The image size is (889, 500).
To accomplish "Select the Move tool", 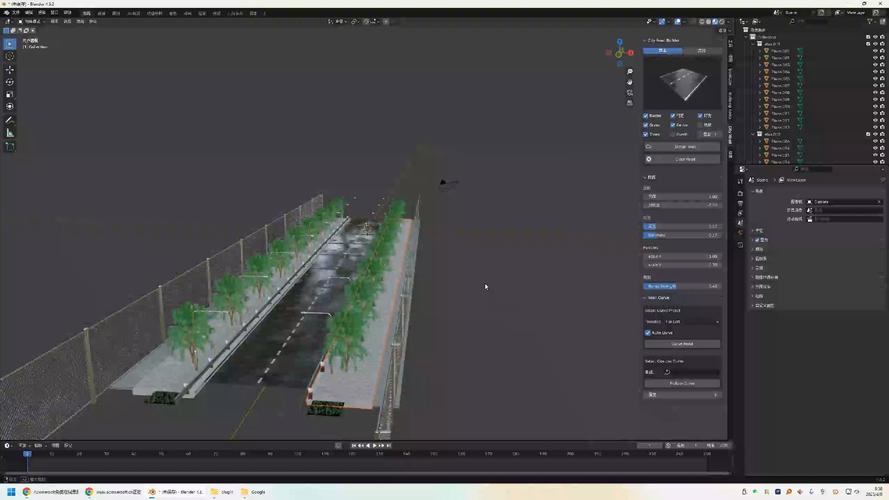I will pyautogui.click(x=10, y=70).
